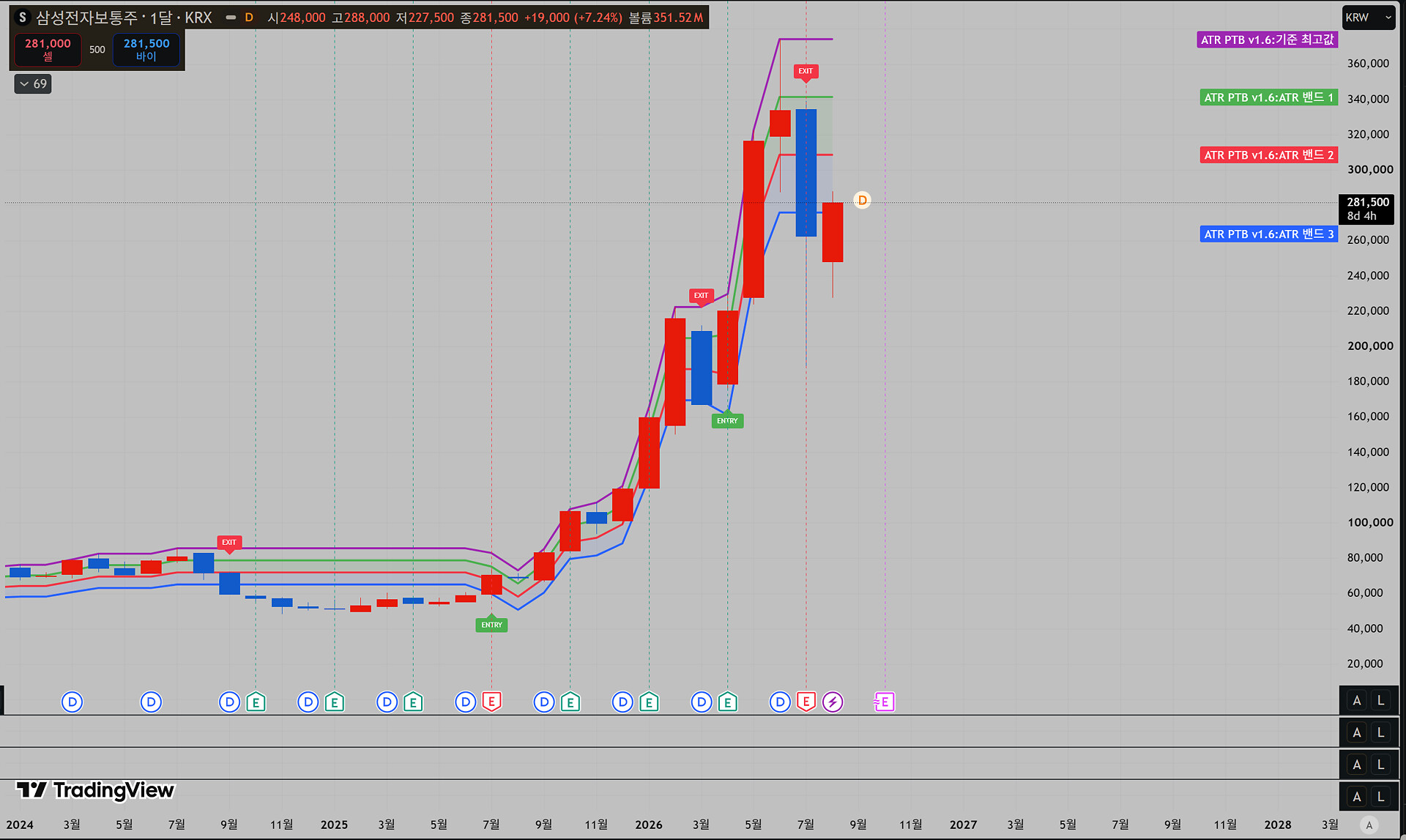Image resolution: width=1406 pixels, height=840 pixels.
Task: Open the dividend marker for June 2026
Action: pos(780,702)
